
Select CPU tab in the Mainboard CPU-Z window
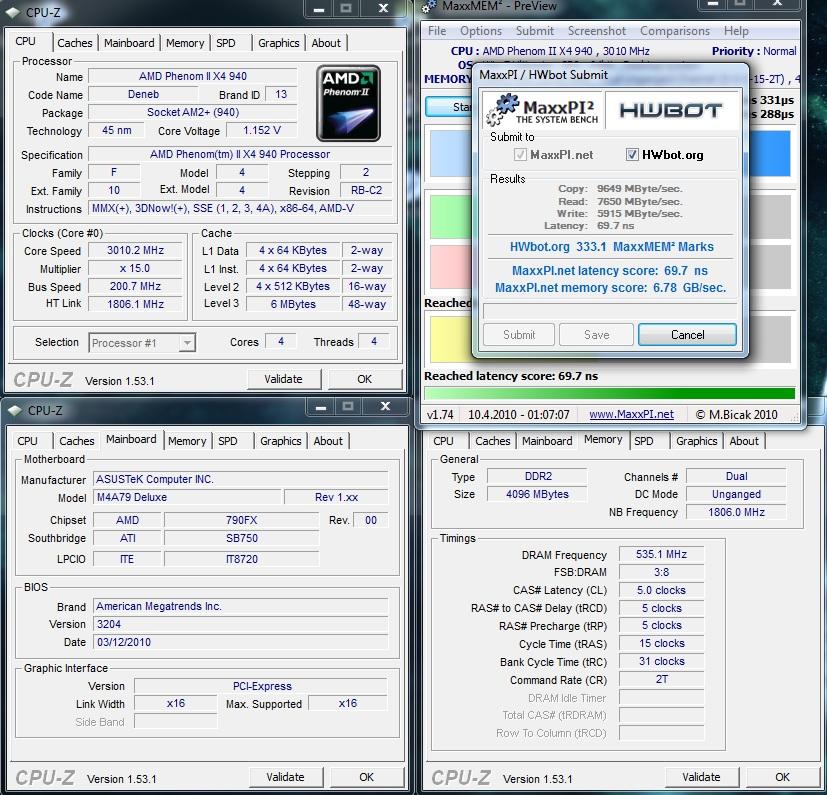point(27,440)
